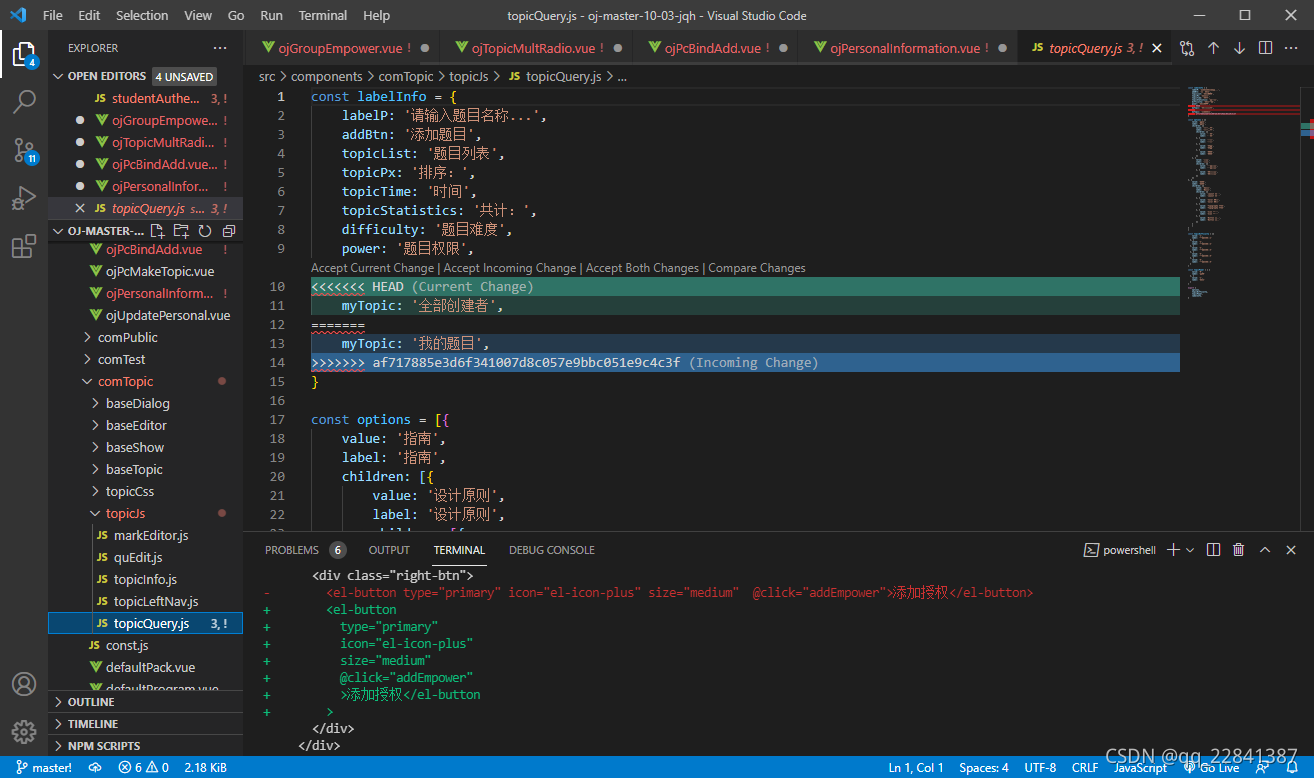The image size is (1314, 778).
Task: Close topicQuery.js in Open Editors list
Action: click(81, 208)
